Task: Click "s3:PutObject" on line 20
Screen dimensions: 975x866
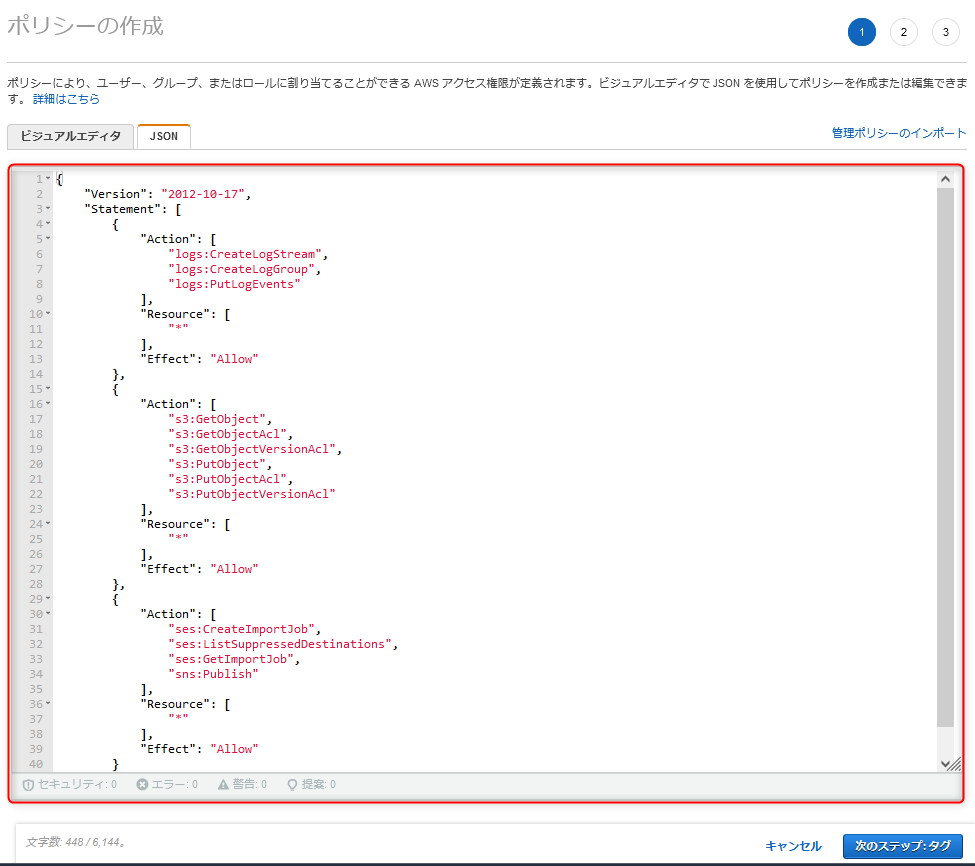Action: [217, 464]
